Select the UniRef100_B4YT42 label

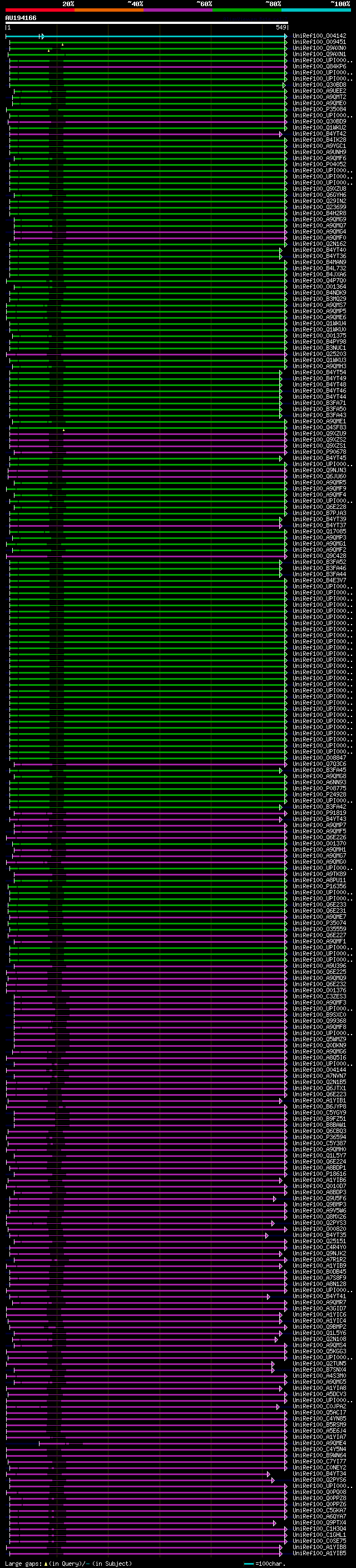tap(319, 134)
